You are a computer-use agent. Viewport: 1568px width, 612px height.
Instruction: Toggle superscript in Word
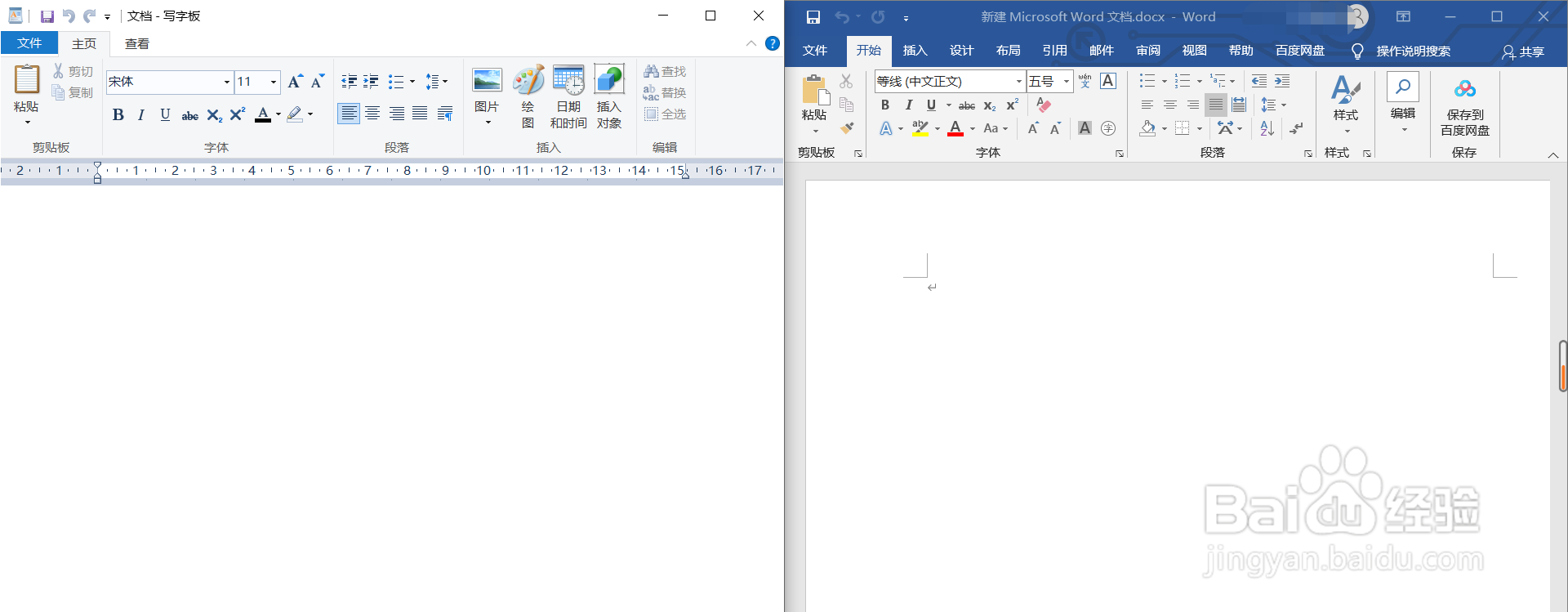click(1012, 105)
